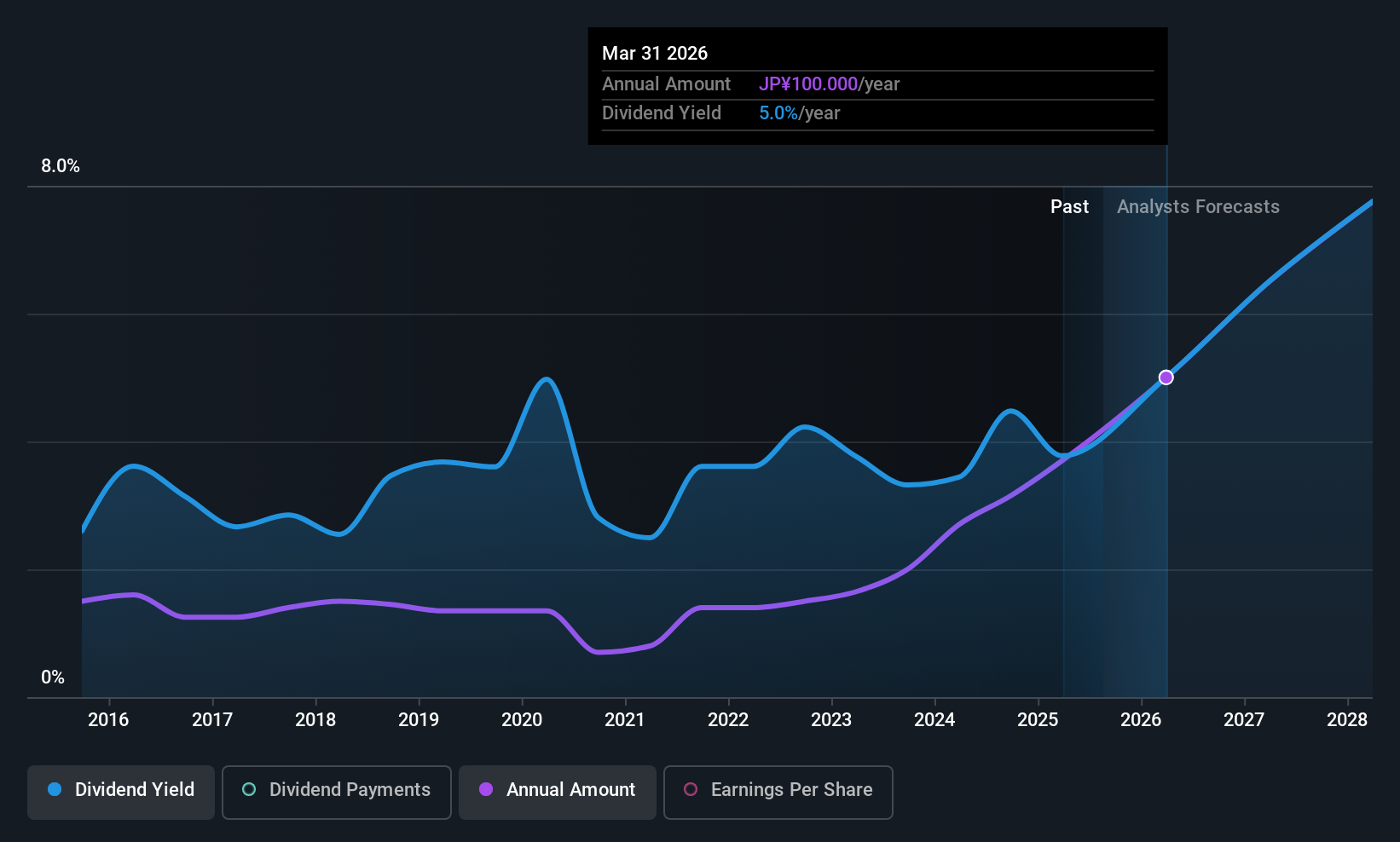Viewport: 1400px width, 842px height.
Task: Click the 2028 x-axis label
Action: coord(1347,720)
